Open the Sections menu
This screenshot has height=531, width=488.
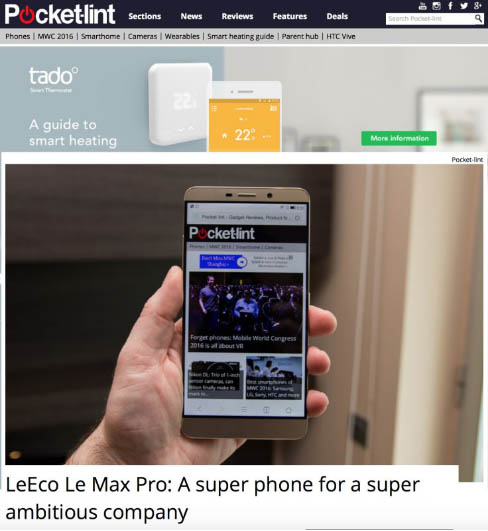pos(145,16)
